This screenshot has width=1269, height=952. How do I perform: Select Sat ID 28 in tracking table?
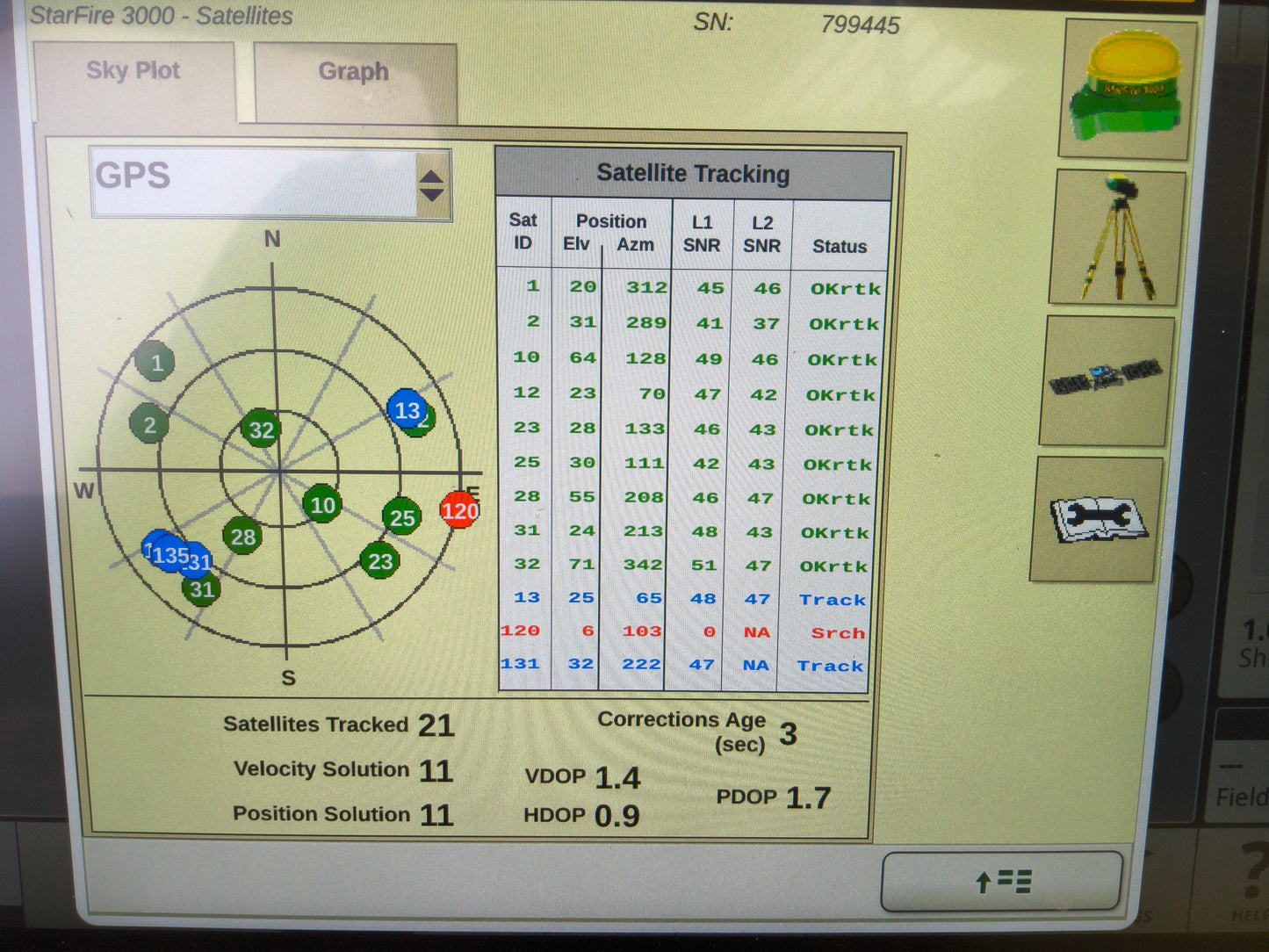(526, 496)
